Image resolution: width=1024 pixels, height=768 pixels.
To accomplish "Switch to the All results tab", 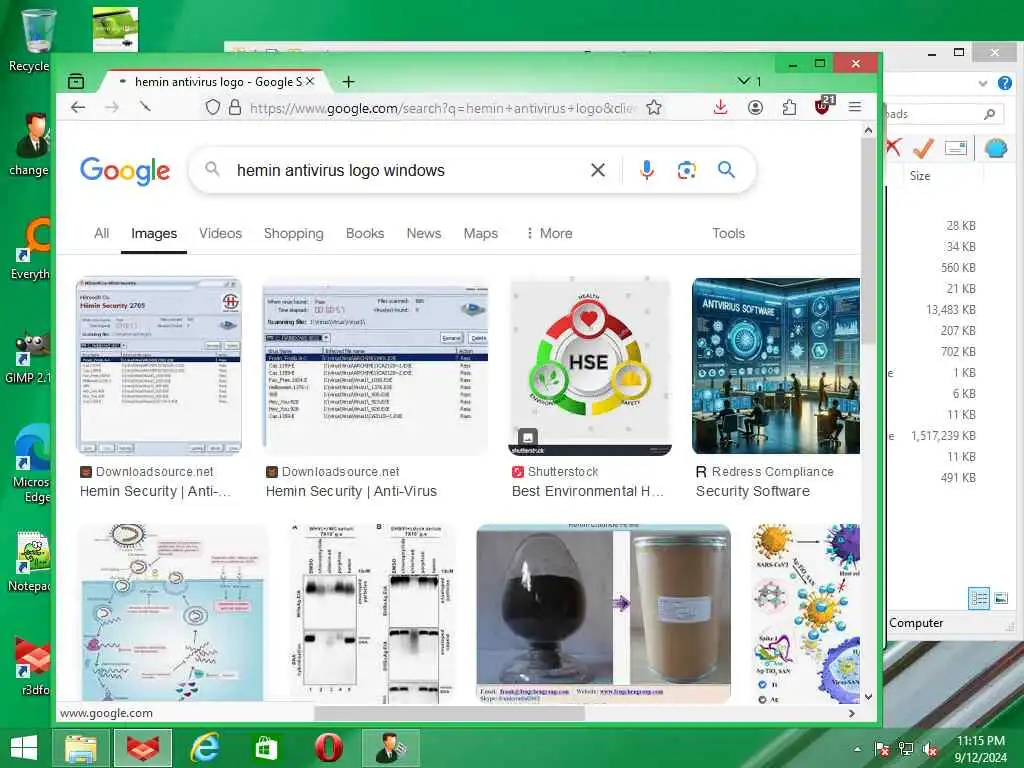I will (101, 234).
